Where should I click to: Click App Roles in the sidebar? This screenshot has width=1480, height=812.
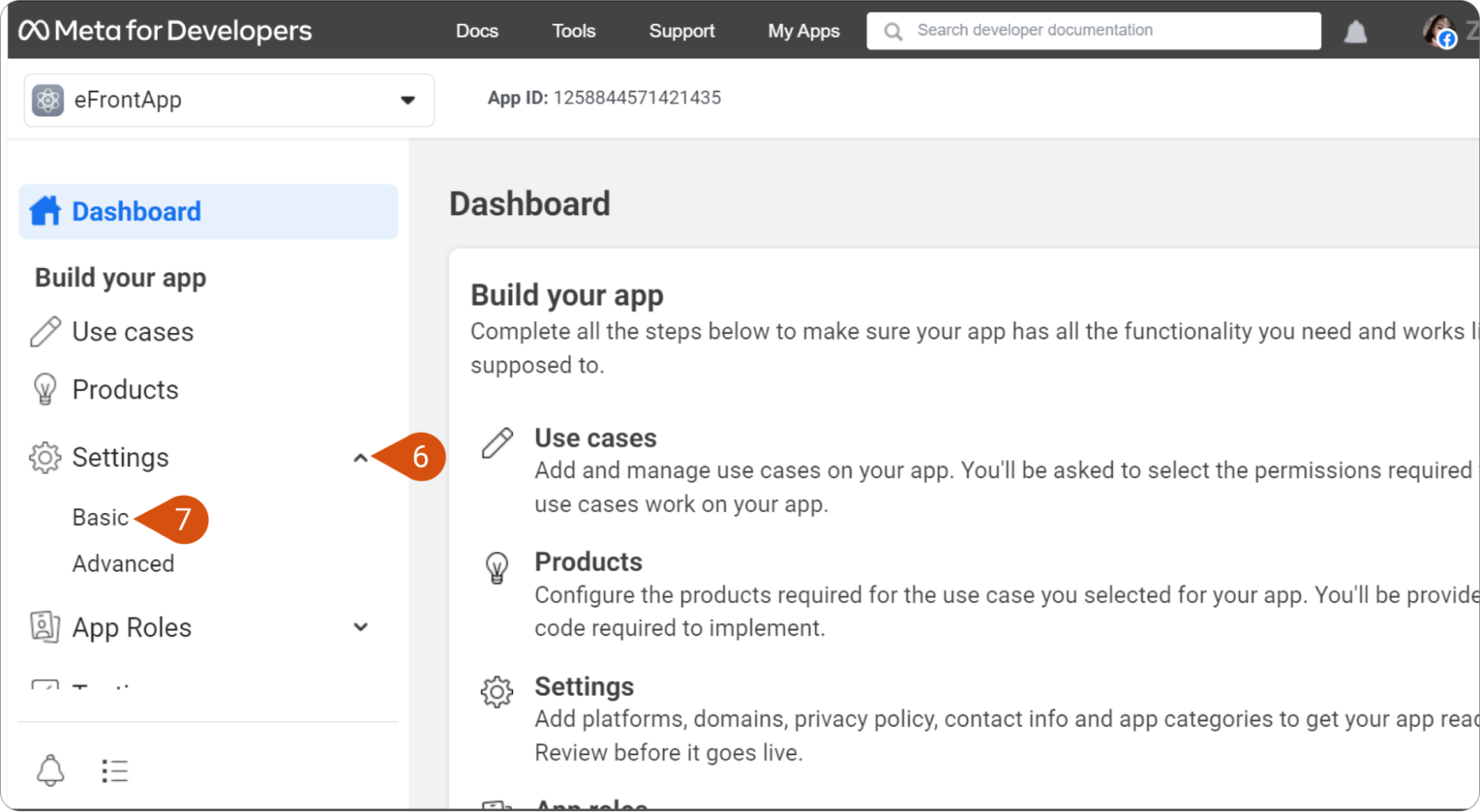coord(131,628)
